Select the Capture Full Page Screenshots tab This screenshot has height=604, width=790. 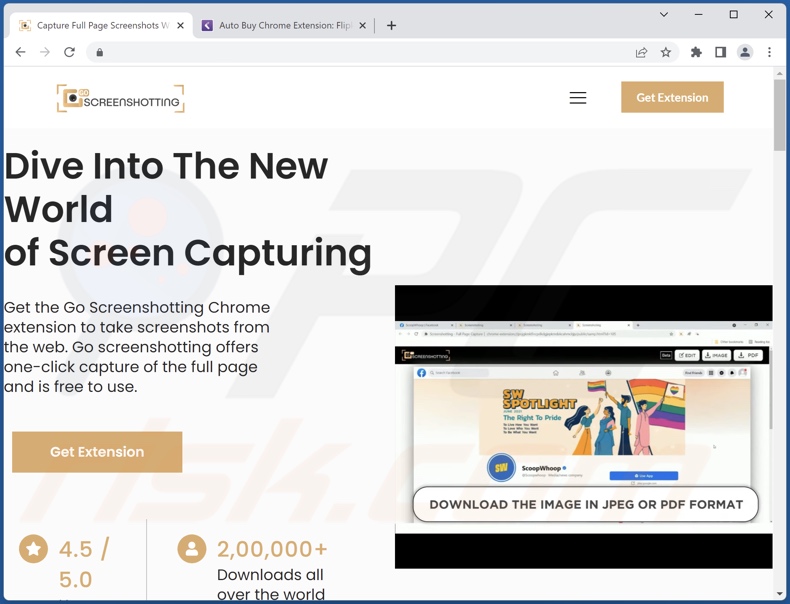tap(100, 25)
